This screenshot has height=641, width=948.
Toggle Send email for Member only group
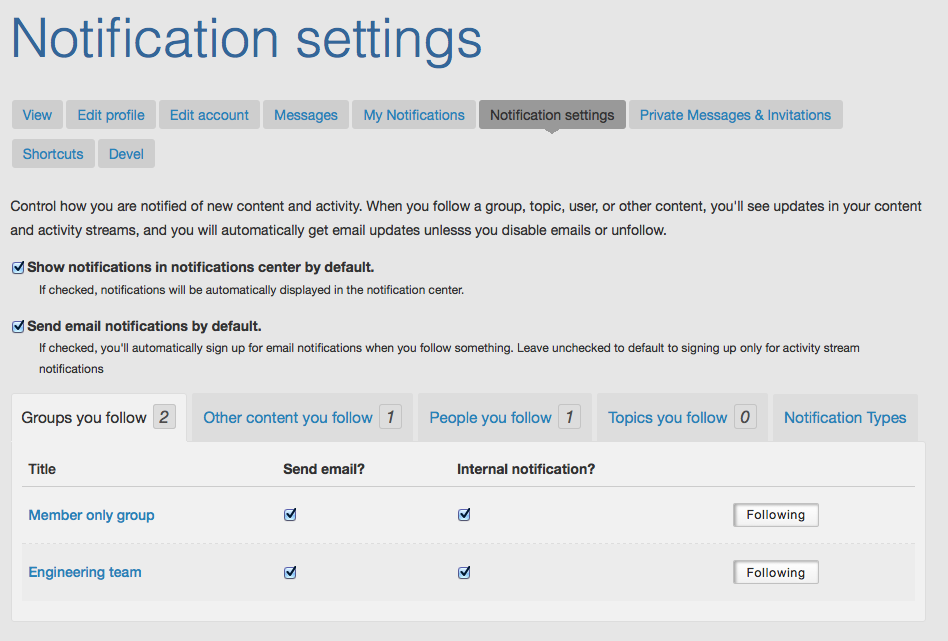(x=290, y=514)
